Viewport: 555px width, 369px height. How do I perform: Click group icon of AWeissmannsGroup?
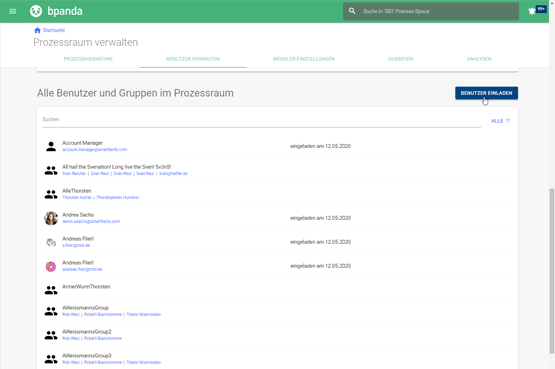(51, 311)
